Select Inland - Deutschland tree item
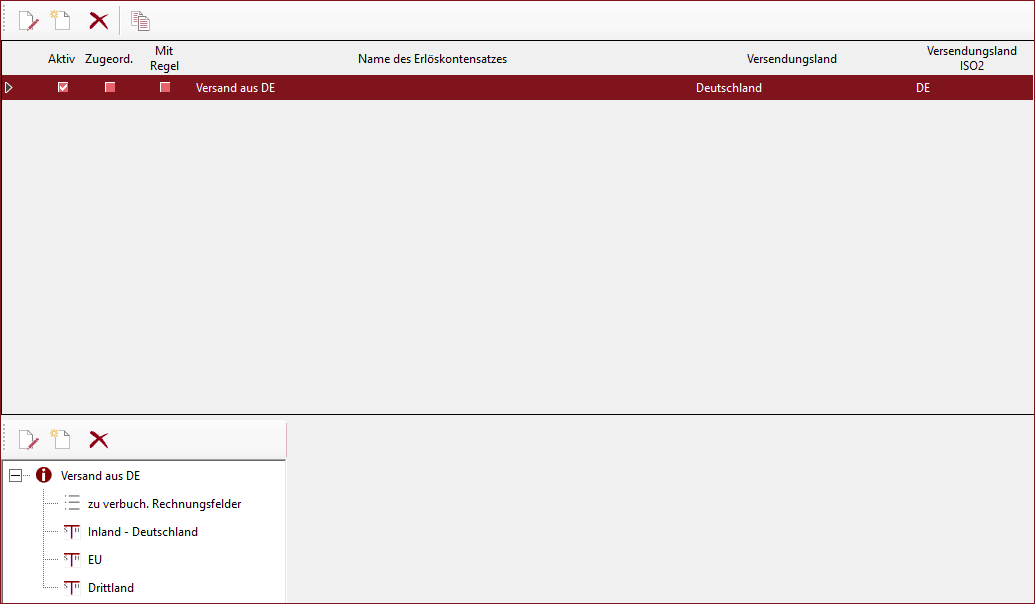Image resolution: width=1035 pixels, height=604 pixels. [142, 532]
